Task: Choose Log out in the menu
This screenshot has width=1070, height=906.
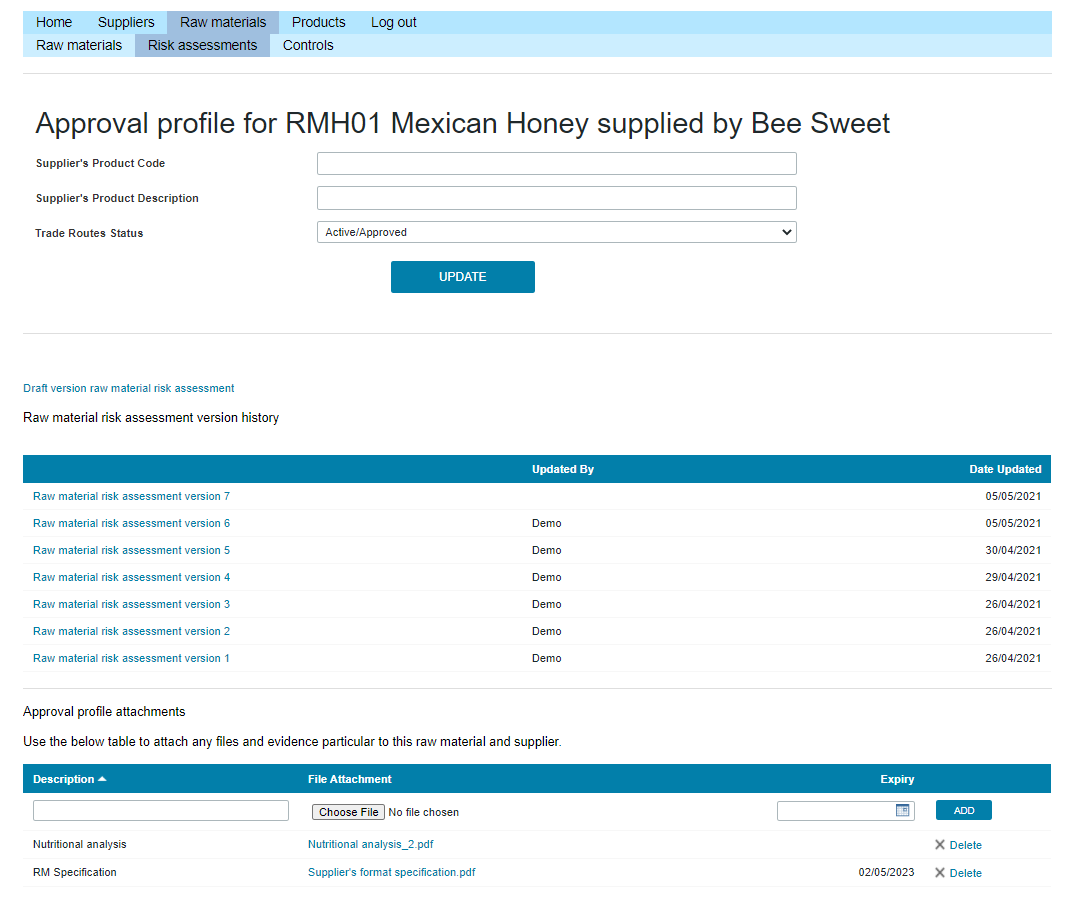Action: pyautogui.click(x=394, y=22)
